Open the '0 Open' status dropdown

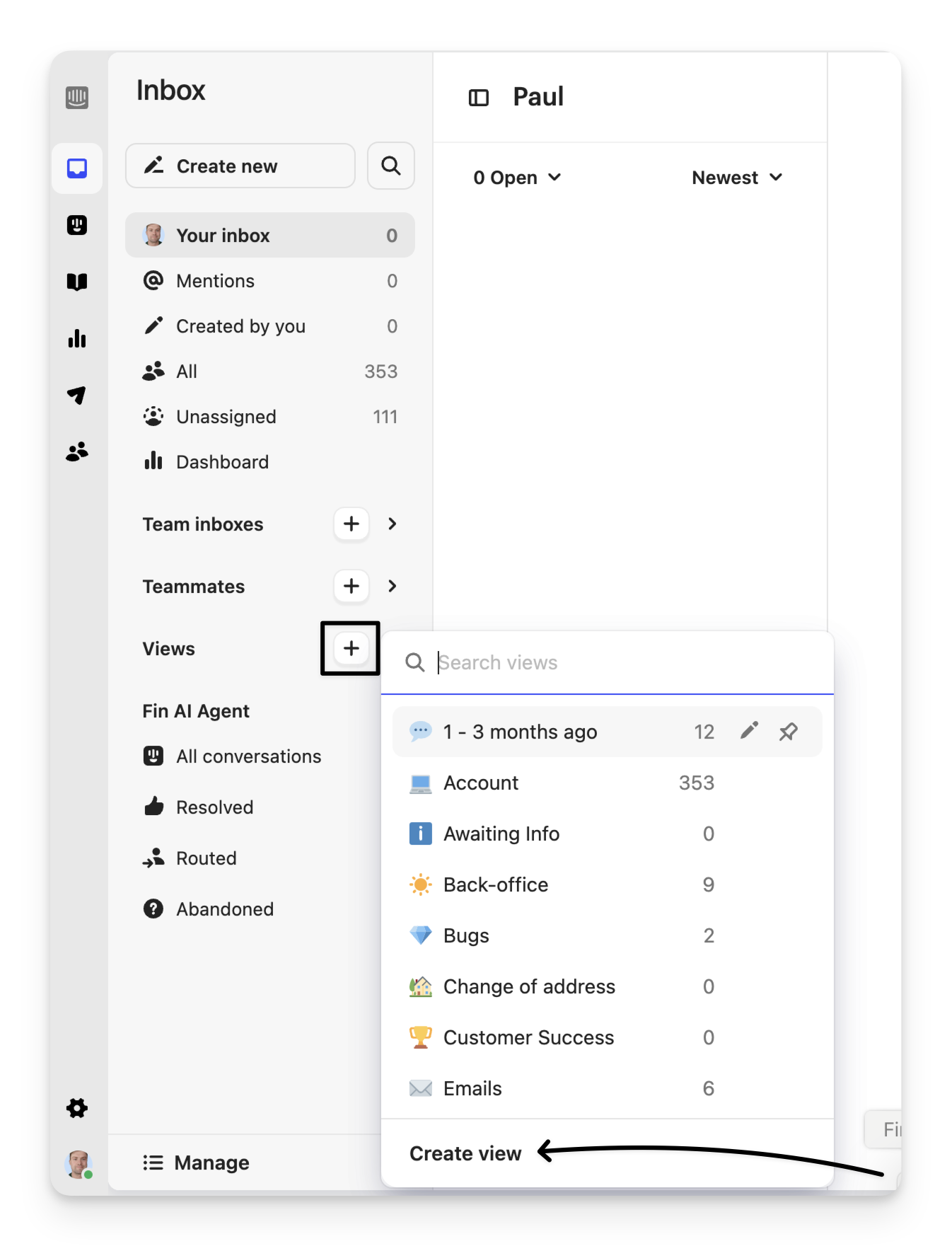point(517,178)
